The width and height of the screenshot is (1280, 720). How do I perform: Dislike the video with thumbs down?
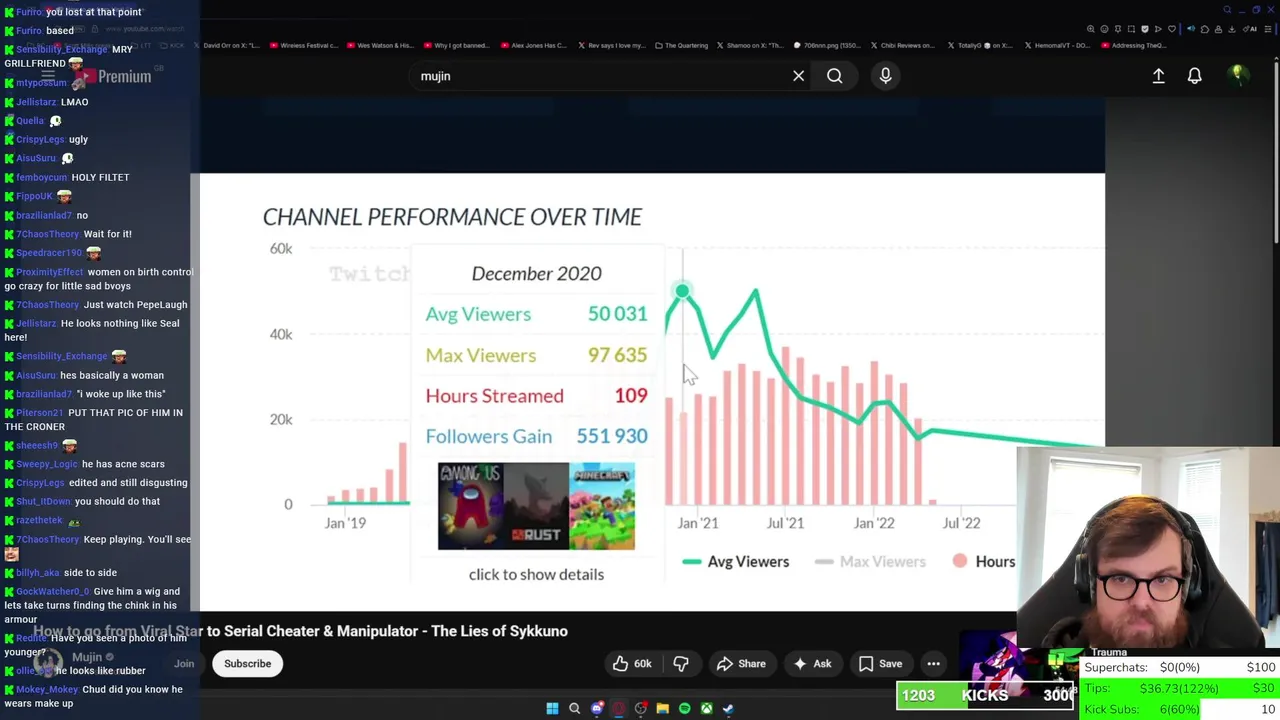tap(681, 663)
